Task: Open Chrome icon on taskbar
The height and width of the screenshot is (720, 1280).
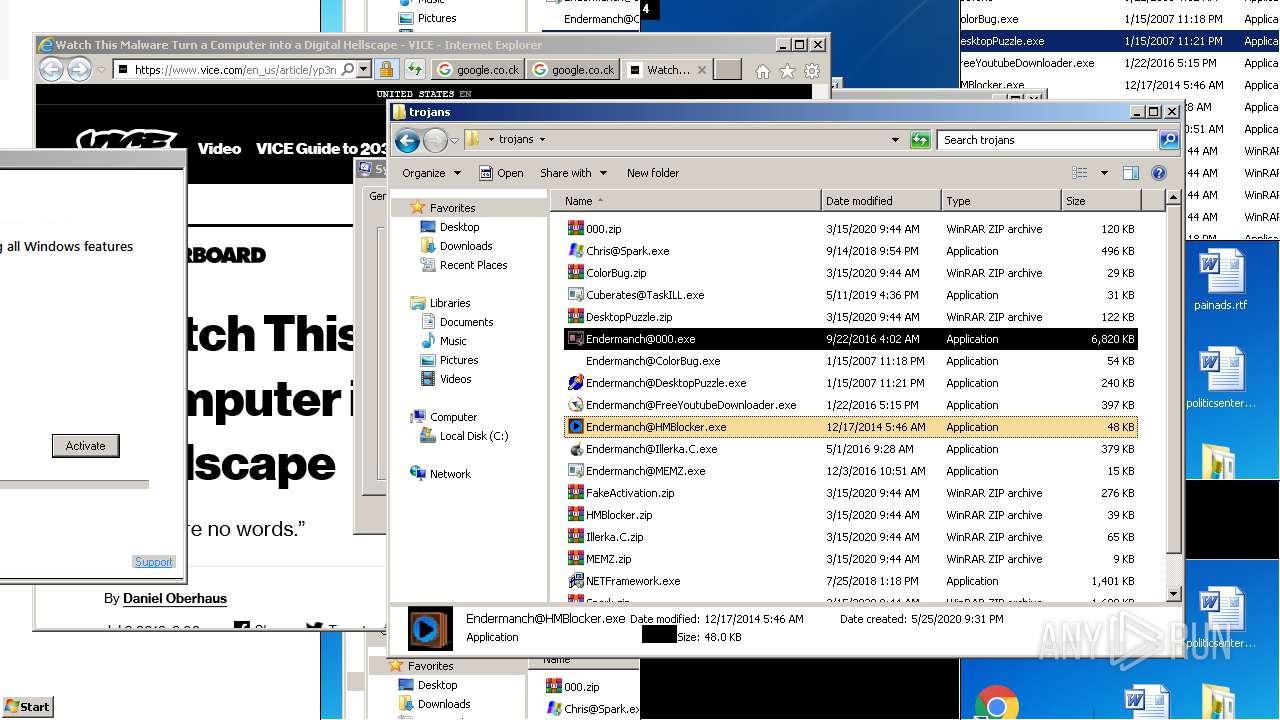Action: (996, 703)
